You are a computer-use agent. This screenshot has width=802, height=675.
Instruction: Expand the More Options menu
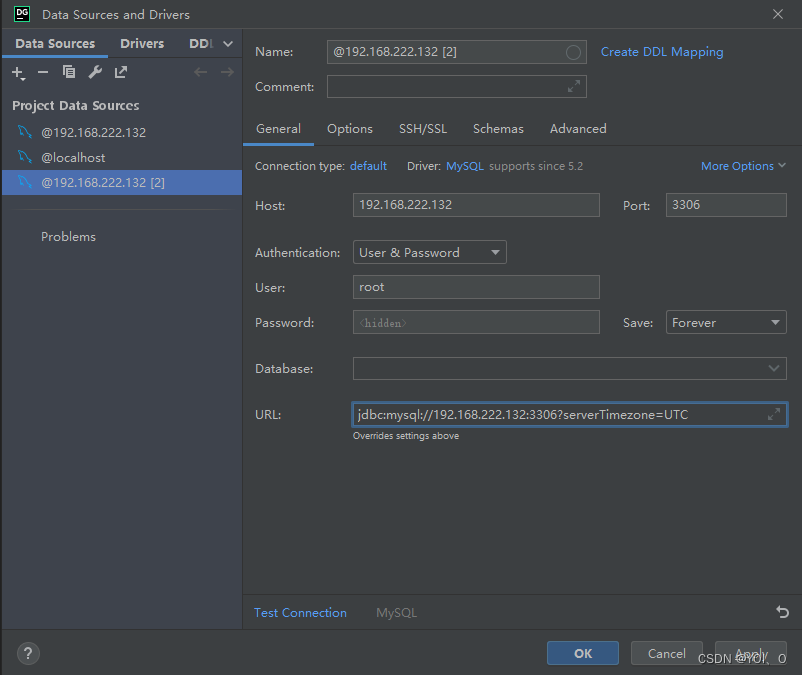[743, 165]
